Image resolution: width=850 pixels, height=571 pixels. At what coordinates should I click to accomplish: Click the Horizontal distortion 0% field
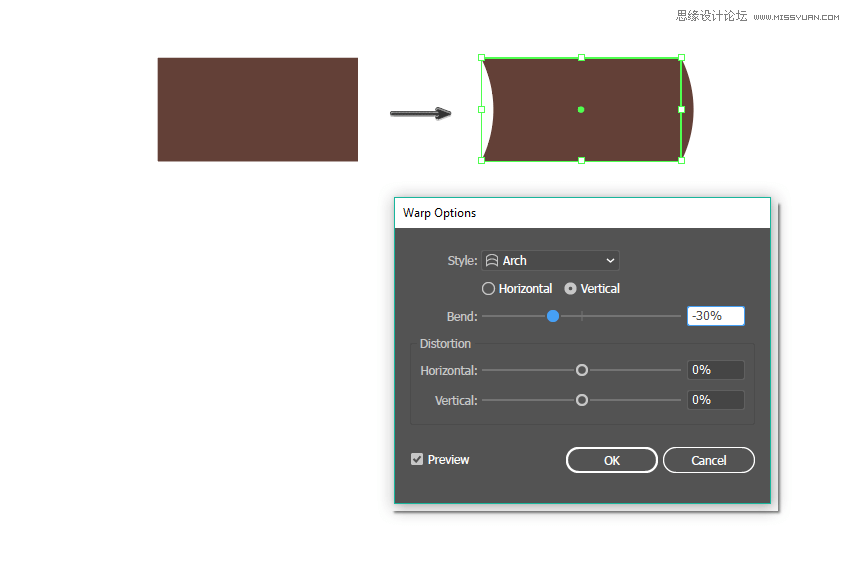(715, 370)
